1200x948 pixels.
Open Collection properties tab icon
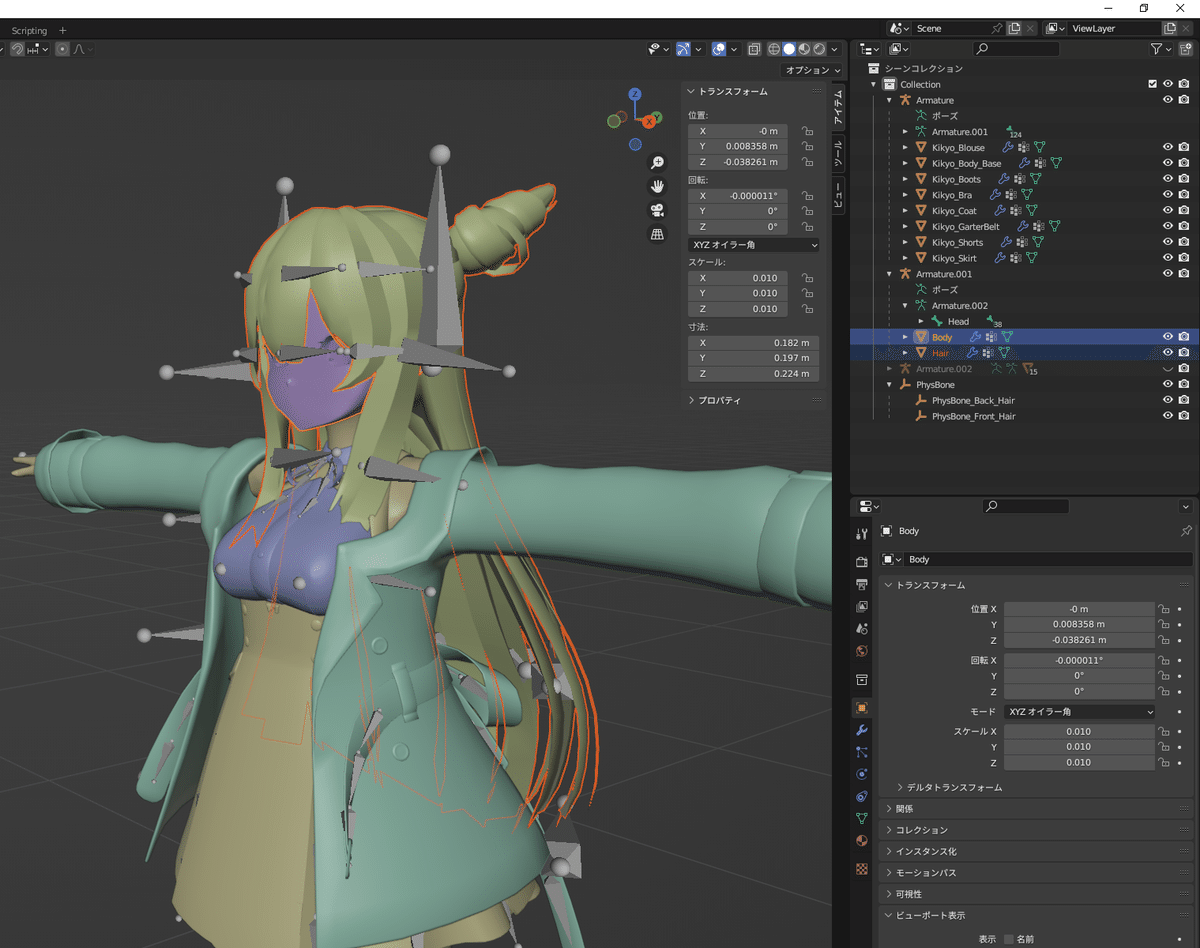click(862, 679)
